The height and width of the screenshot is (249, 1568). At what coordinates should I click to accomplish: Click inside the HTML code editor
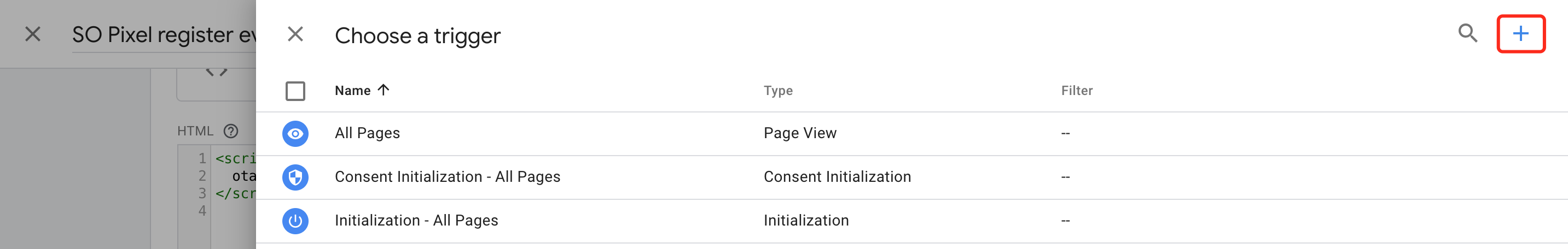click(234, 194)
